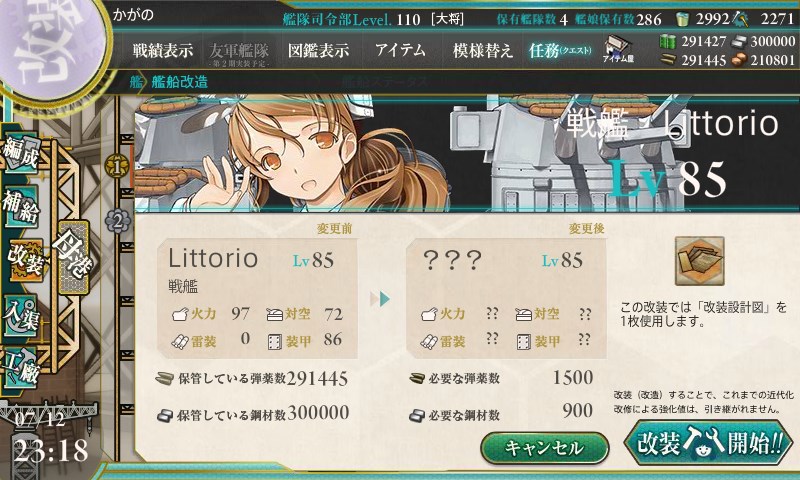
Task: Open the 任務 quest menu
Action: click(x=560, y=50)
